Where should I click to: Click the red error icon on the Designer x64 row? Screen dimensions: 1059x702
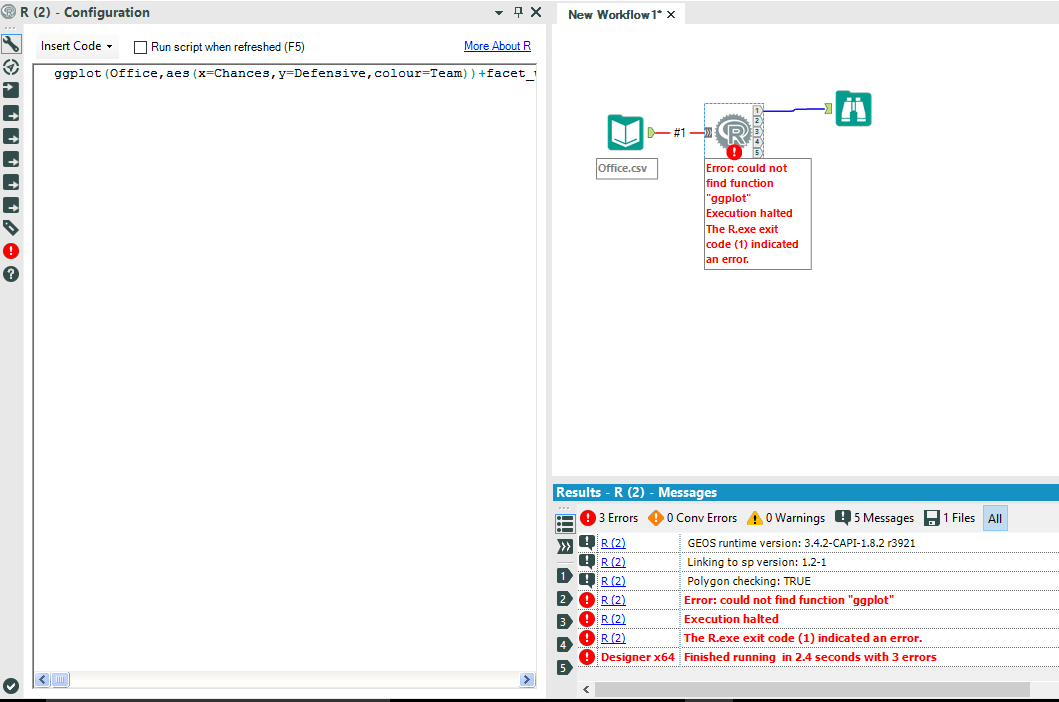click(587, 657)
